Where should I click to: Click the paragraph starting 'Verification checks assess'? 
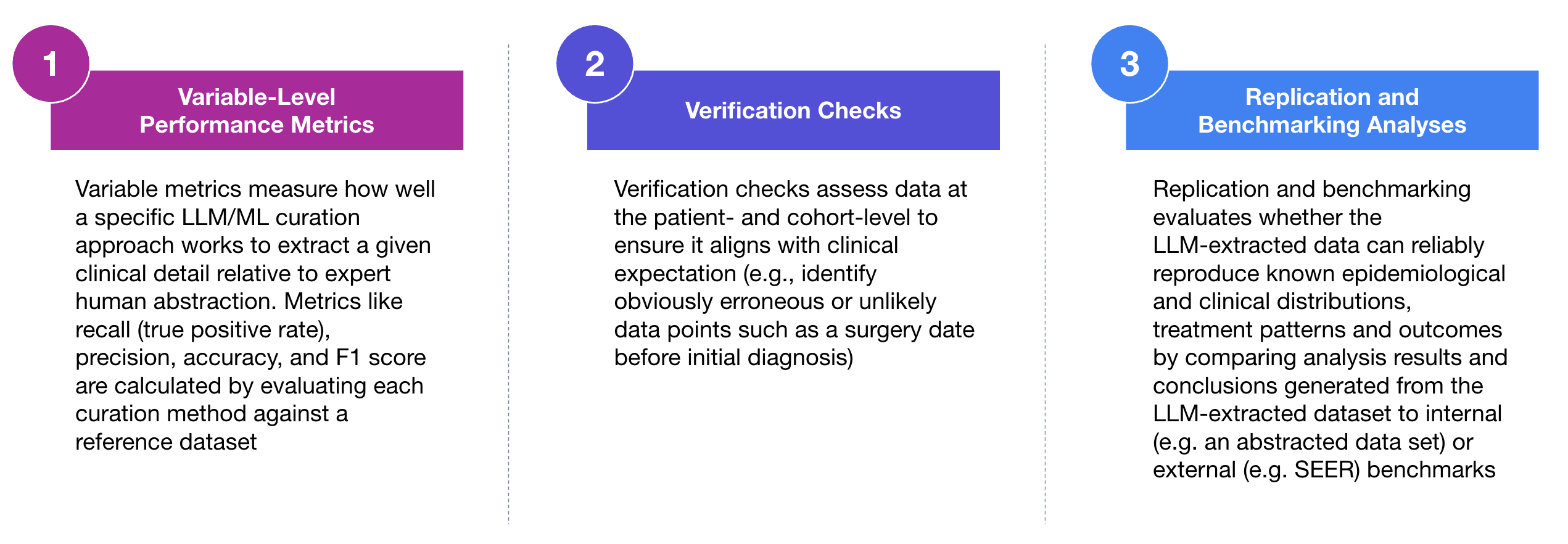794,273
